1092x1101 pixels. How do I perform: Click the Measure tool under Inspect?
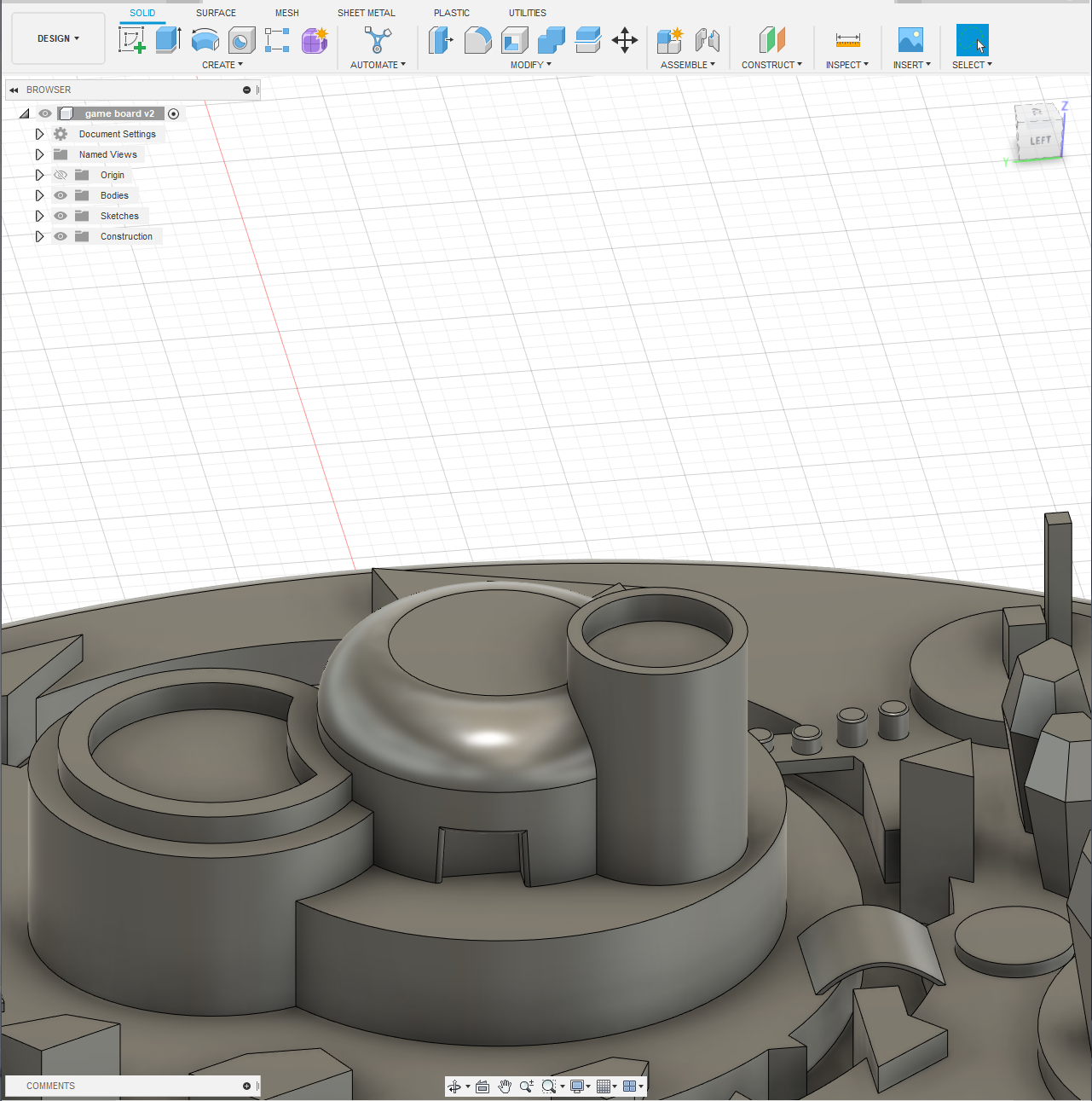coord(847,40)
